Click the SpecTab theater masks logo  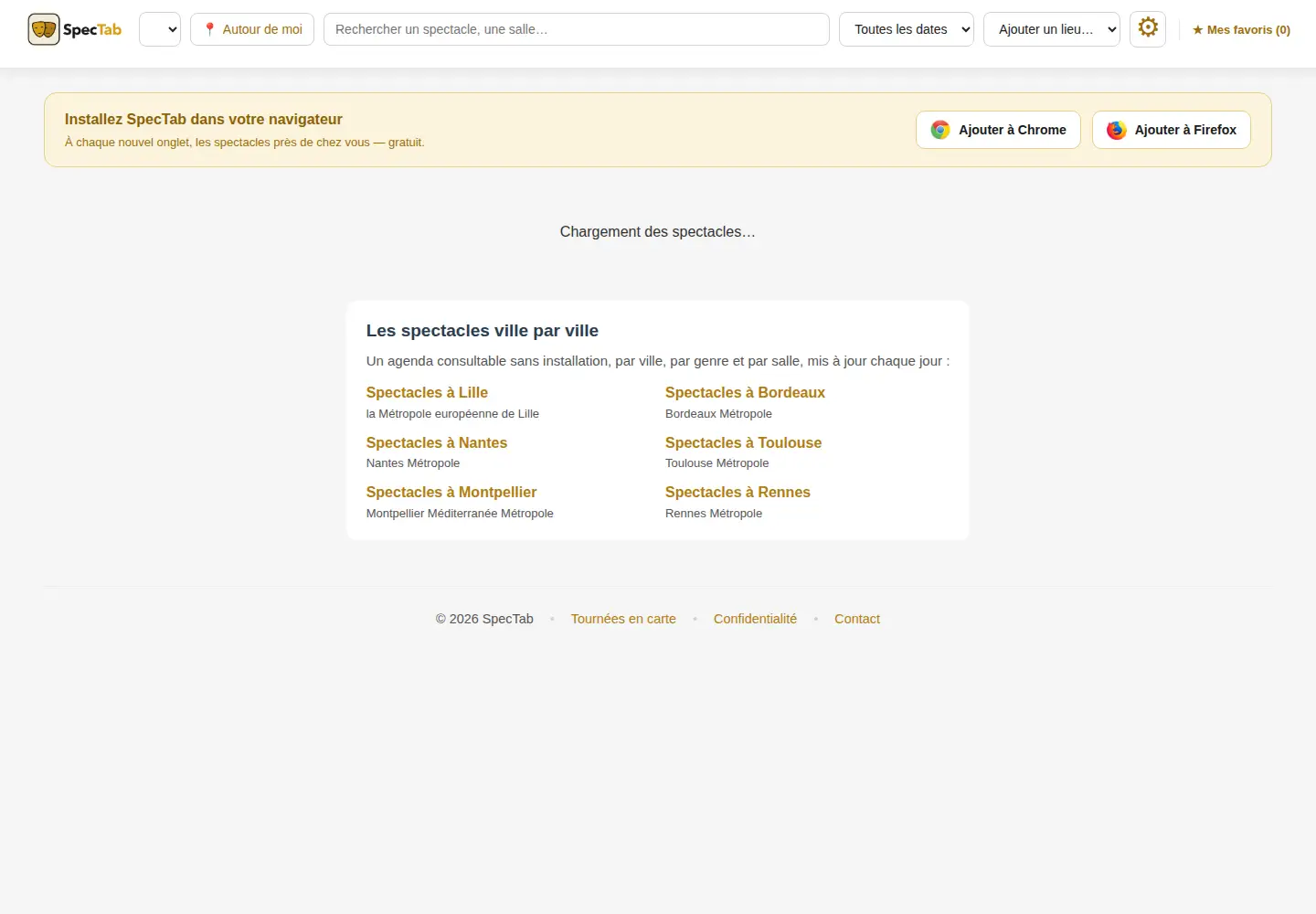tap(74, 29)
